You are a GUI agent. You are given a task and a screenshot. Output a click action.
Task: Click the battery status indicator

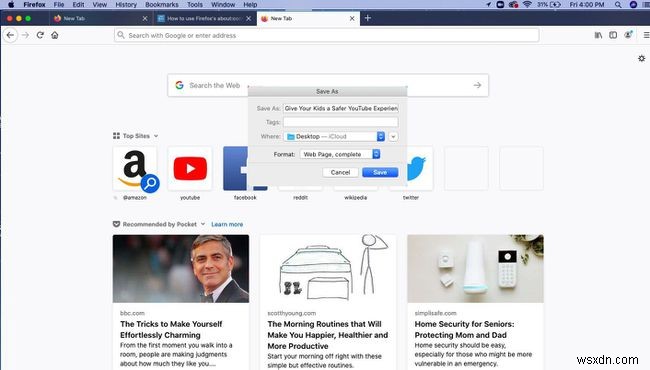(x=549, y=5)
